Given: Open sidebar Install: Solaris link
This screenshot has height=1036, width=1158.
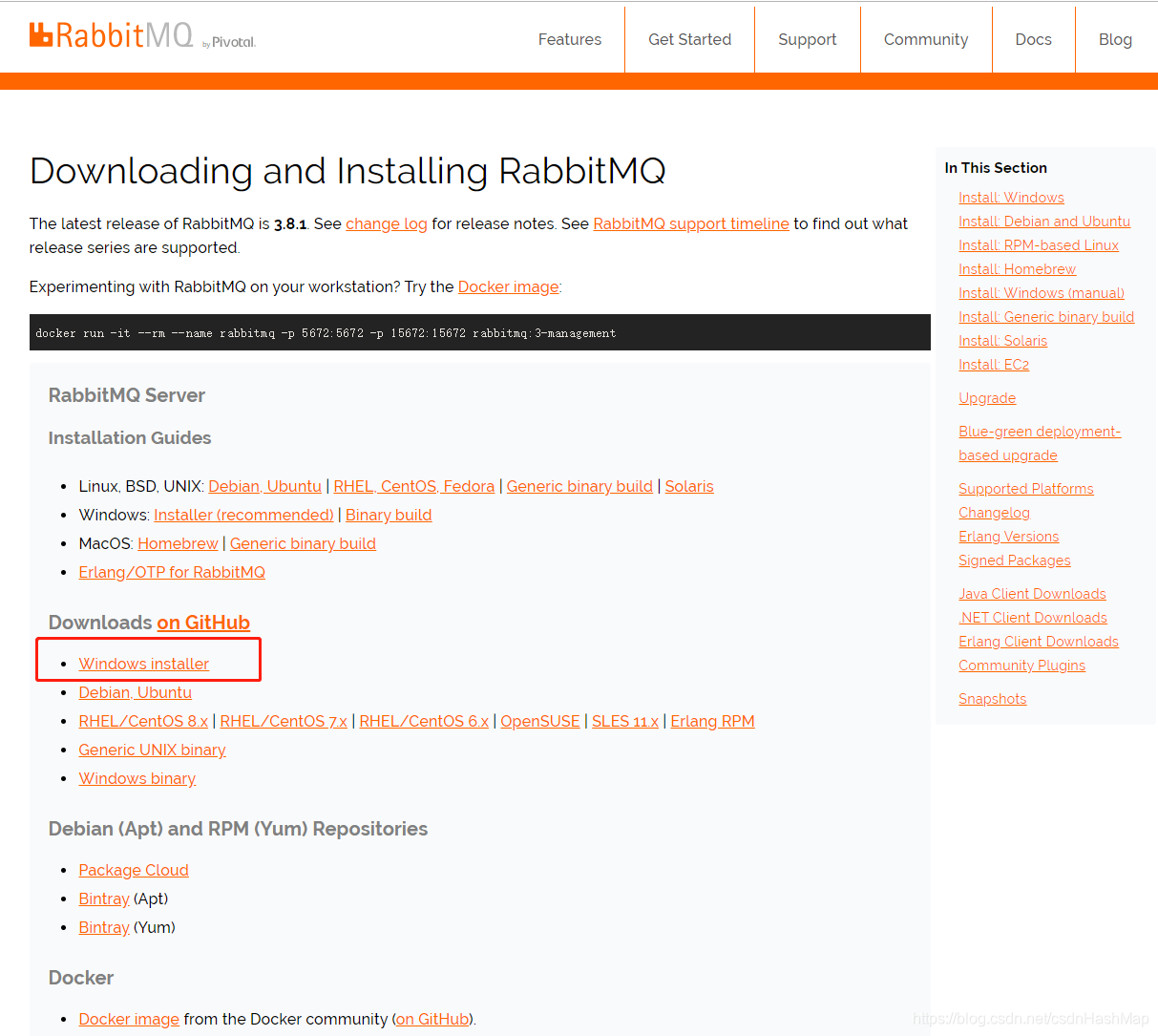Looking at the screenshot, I should coord(1002,341).
